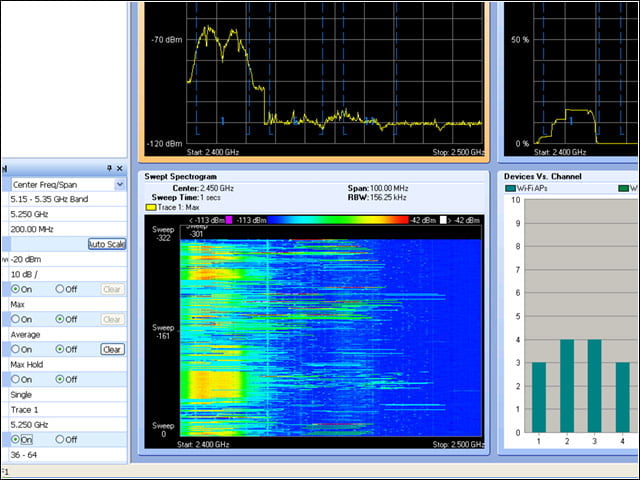Click the yellow Trace 1: Max legend swatch

tap(151, 207)
